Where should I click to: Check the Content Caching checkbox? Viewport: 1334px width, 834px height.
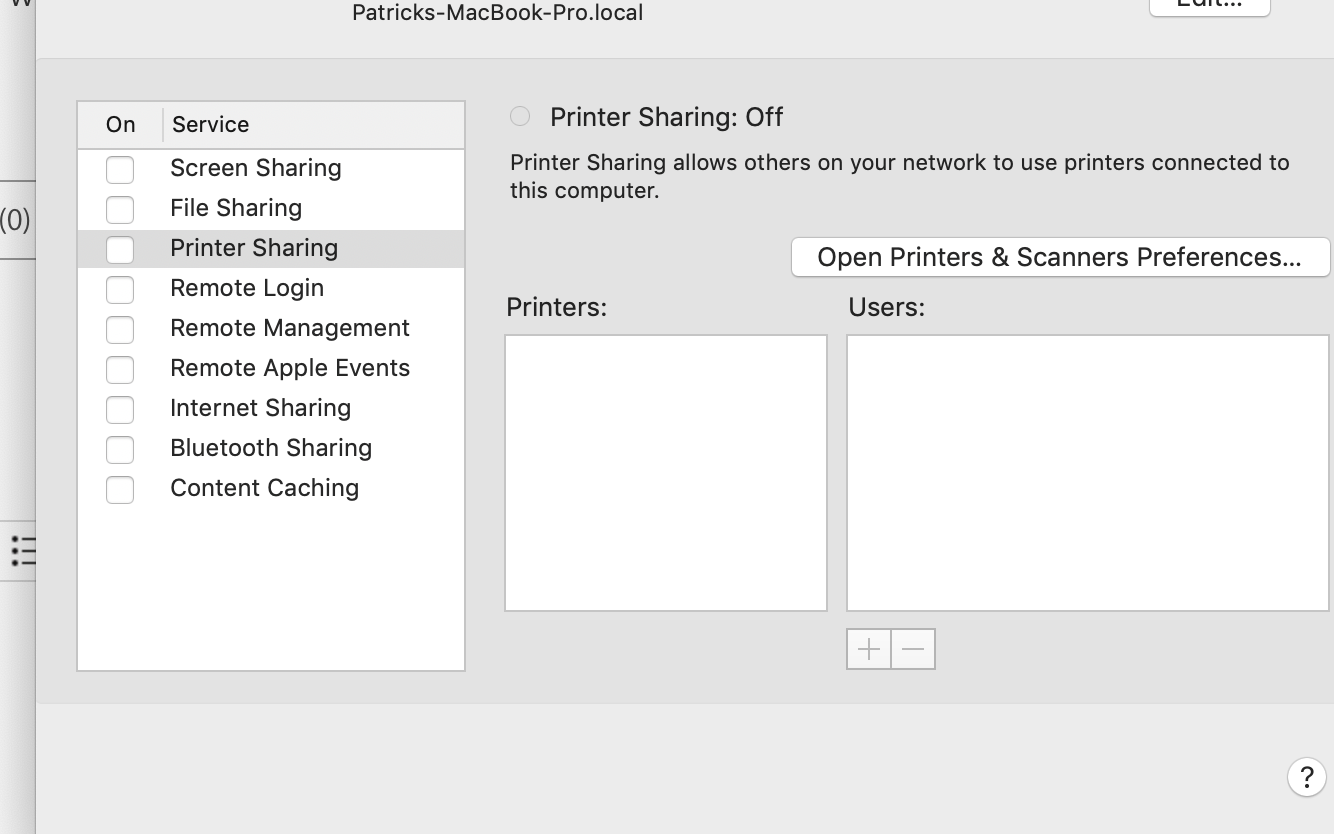120,489
